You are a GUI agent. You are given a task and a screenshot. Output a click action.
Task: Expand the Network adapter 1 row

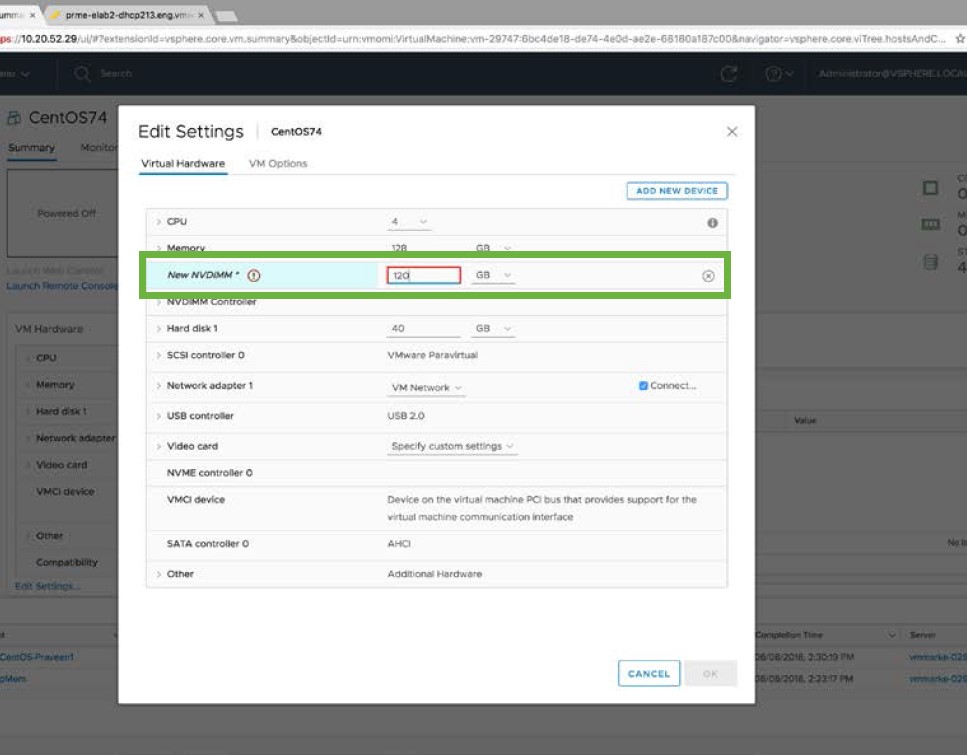tap(158, 386)
